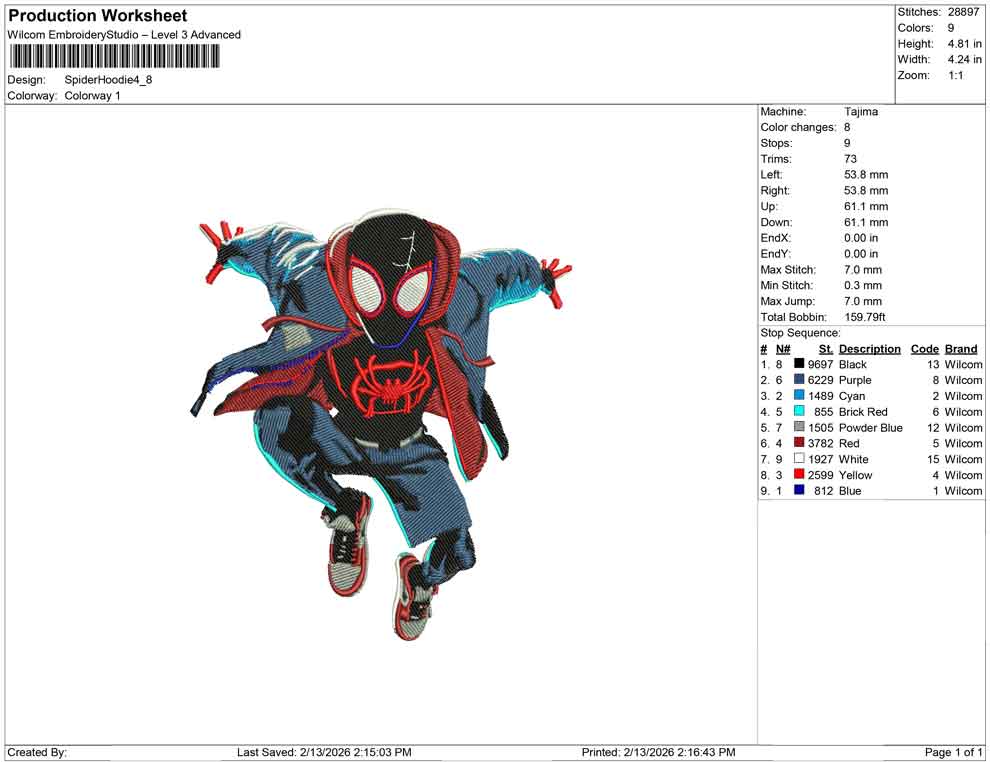The width and height of the screenshot is (990, 762).
Task: Pick the Brick Red thread swatch
Action: 798,412
